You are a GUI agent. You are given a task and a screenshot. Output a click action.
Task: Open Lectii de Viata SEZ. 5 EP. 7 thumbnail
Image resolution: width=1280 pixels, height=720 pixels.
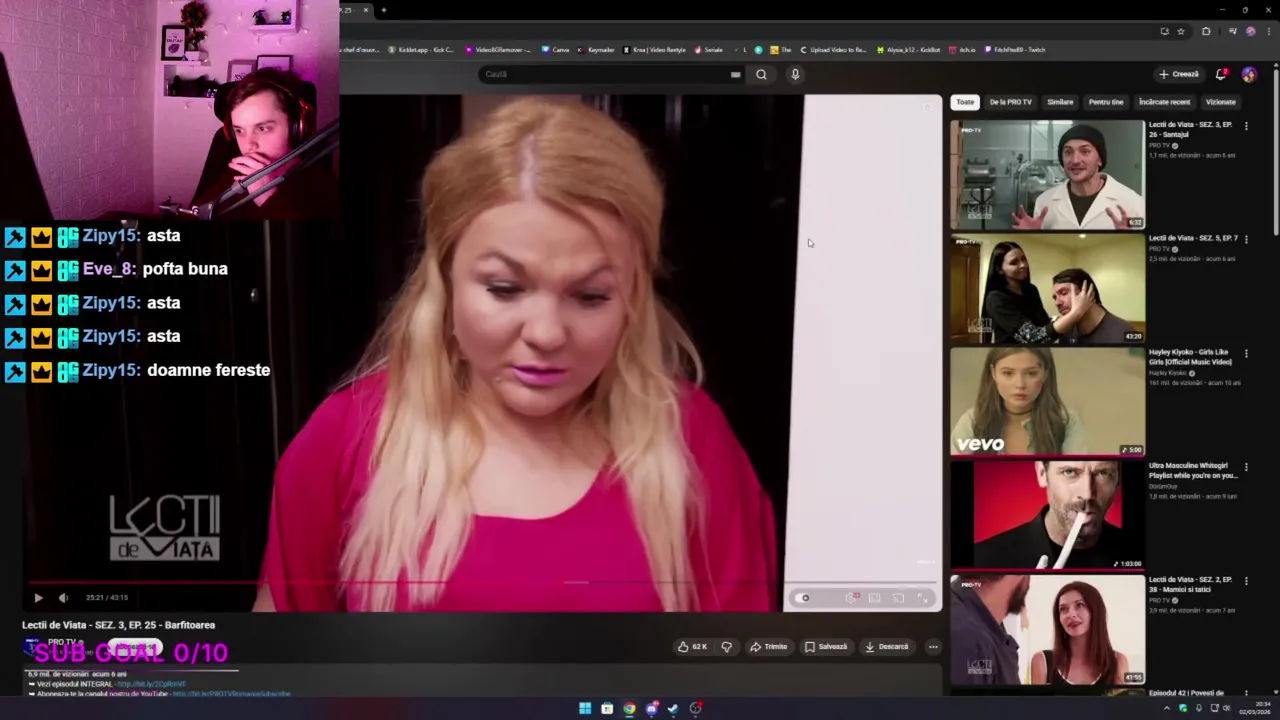(1047, 289)
